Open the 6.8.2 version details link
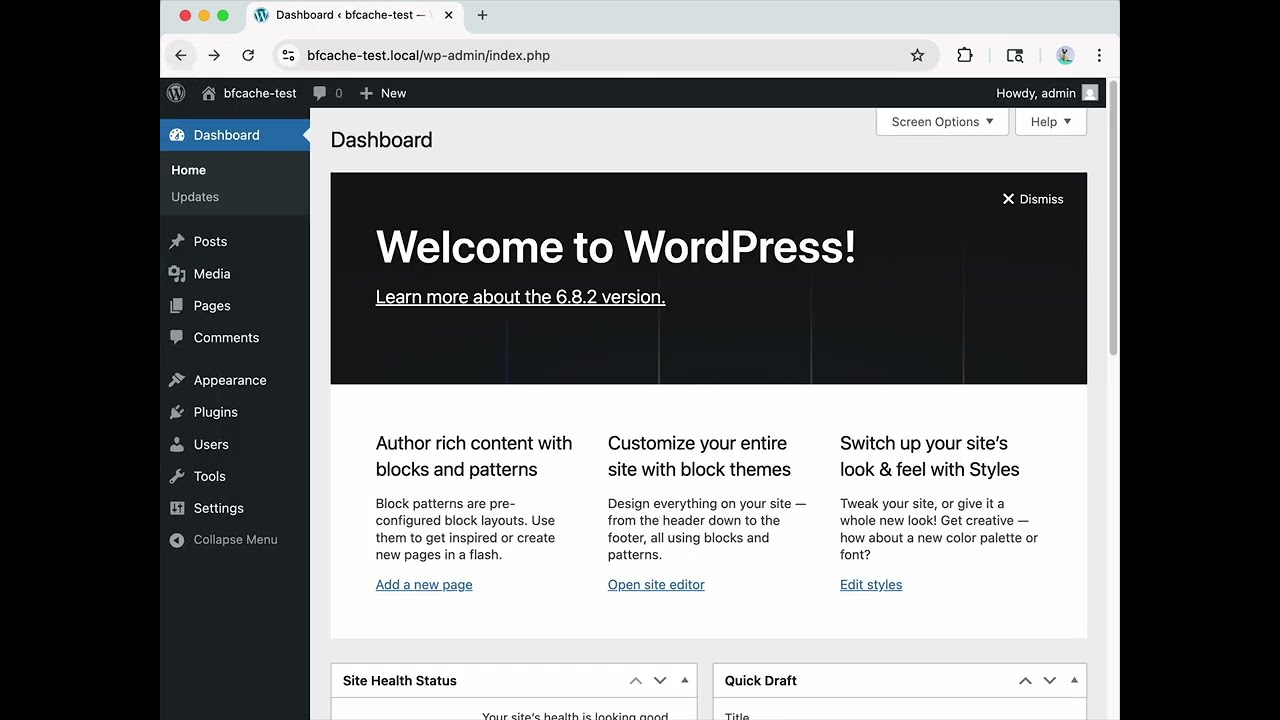1280x720 pixels. point(520,297)
